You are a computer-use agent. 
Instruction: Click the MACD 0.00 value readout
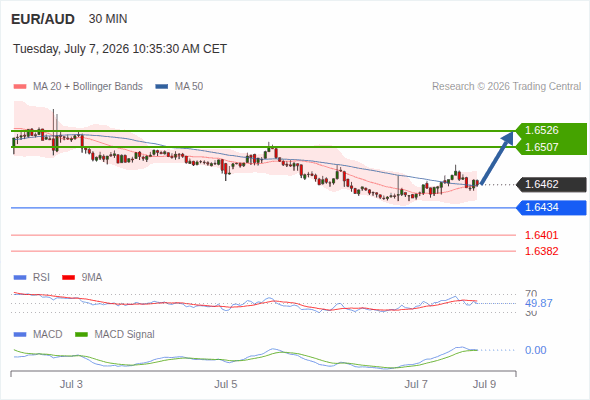click(535, 350)
